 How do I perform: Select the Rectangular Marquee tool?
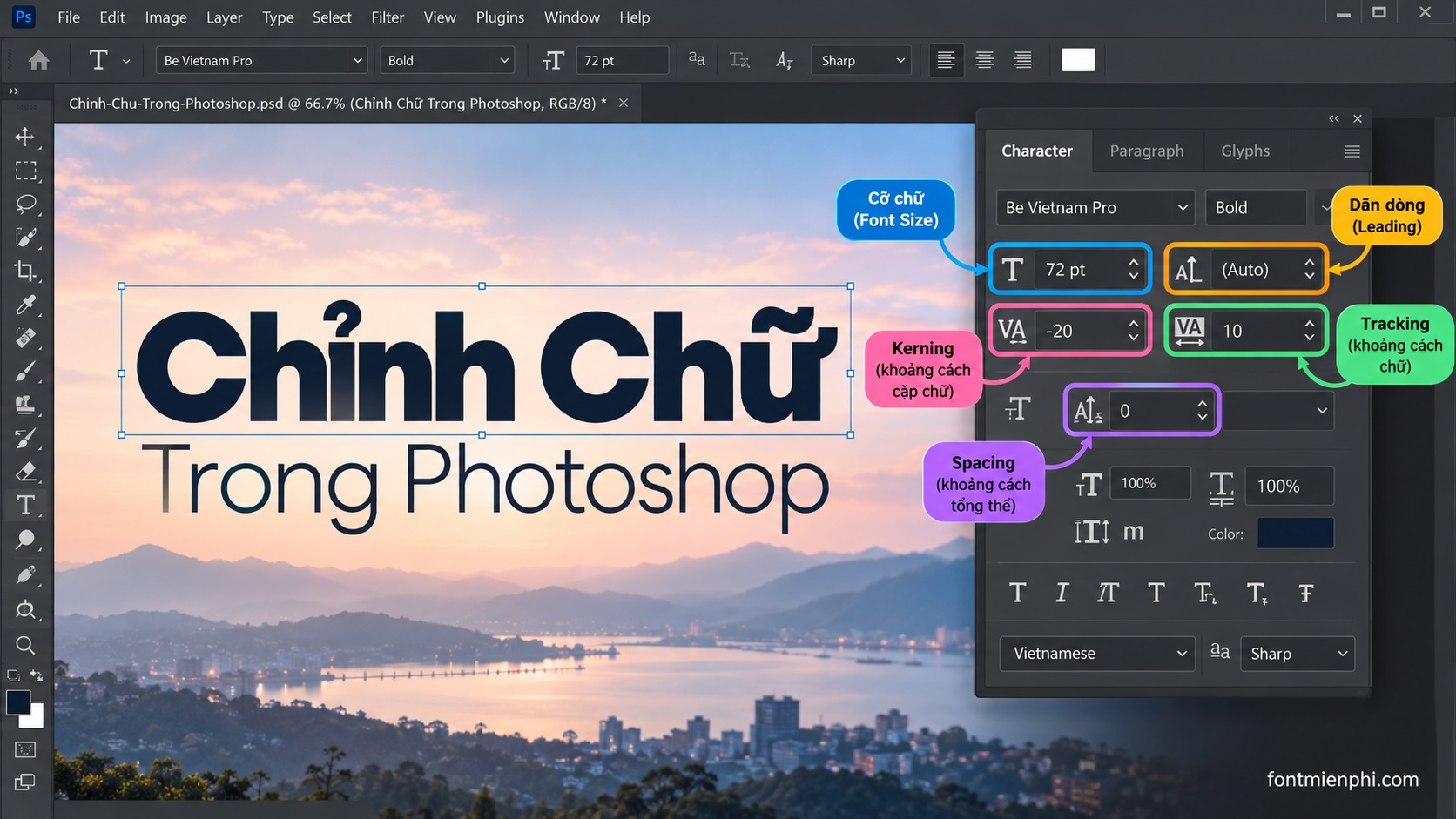[25, 171]
